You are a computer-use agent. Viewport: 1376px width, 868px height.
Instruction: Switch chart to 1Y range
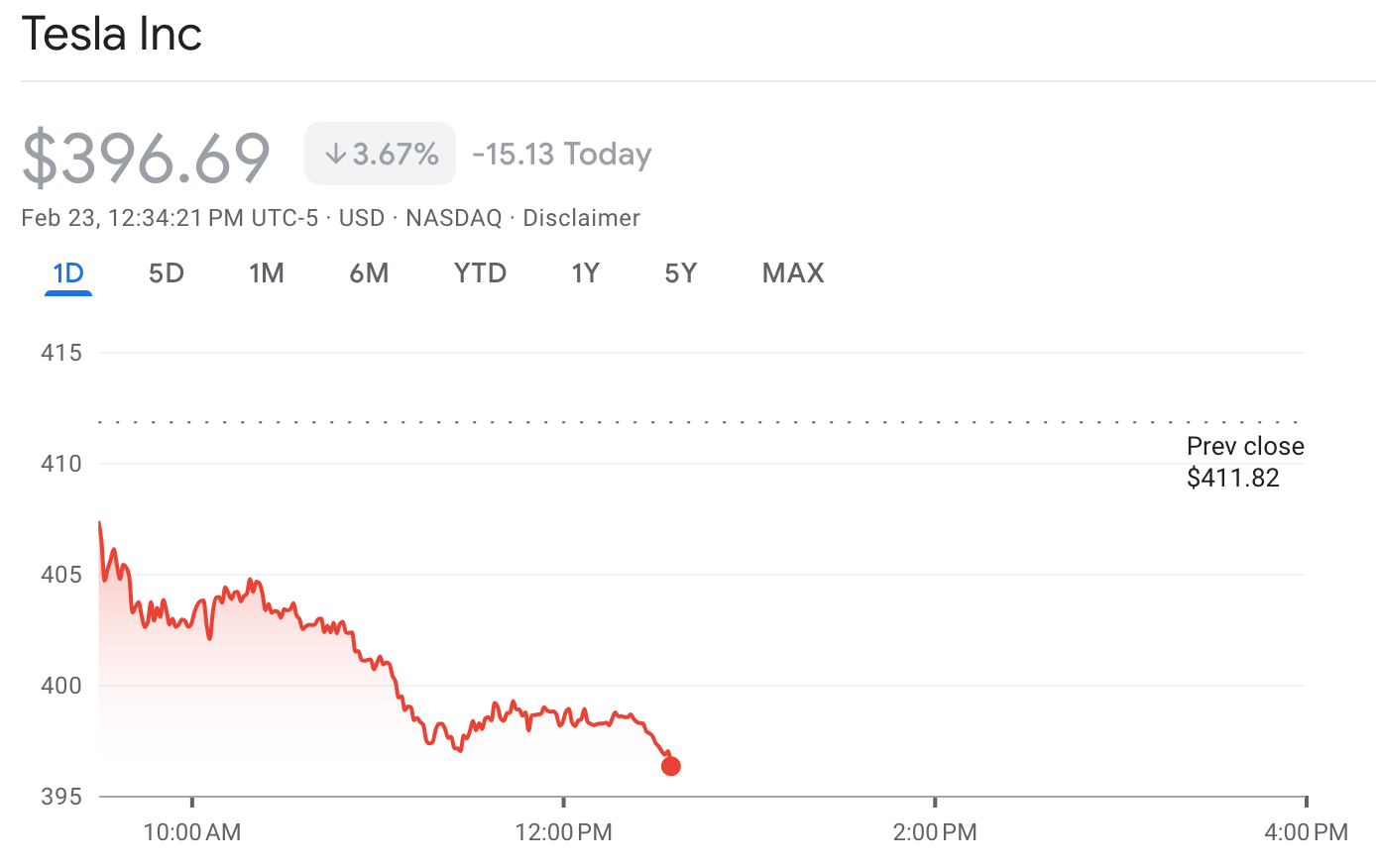click(x=585, y=273)
